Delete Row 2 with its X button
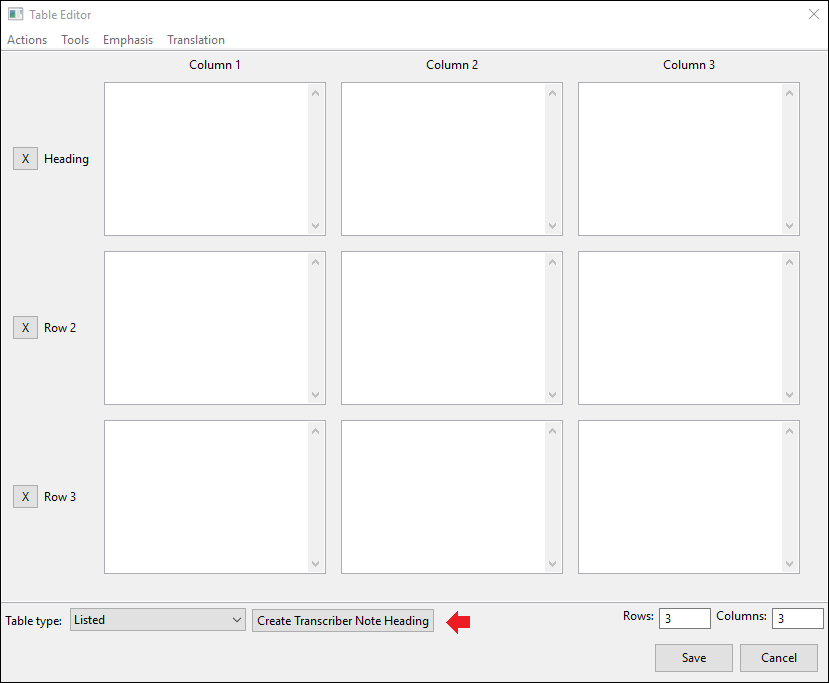The height and width of the screenshot is (683, 829). pyautogui.click(x=25, y=328)
